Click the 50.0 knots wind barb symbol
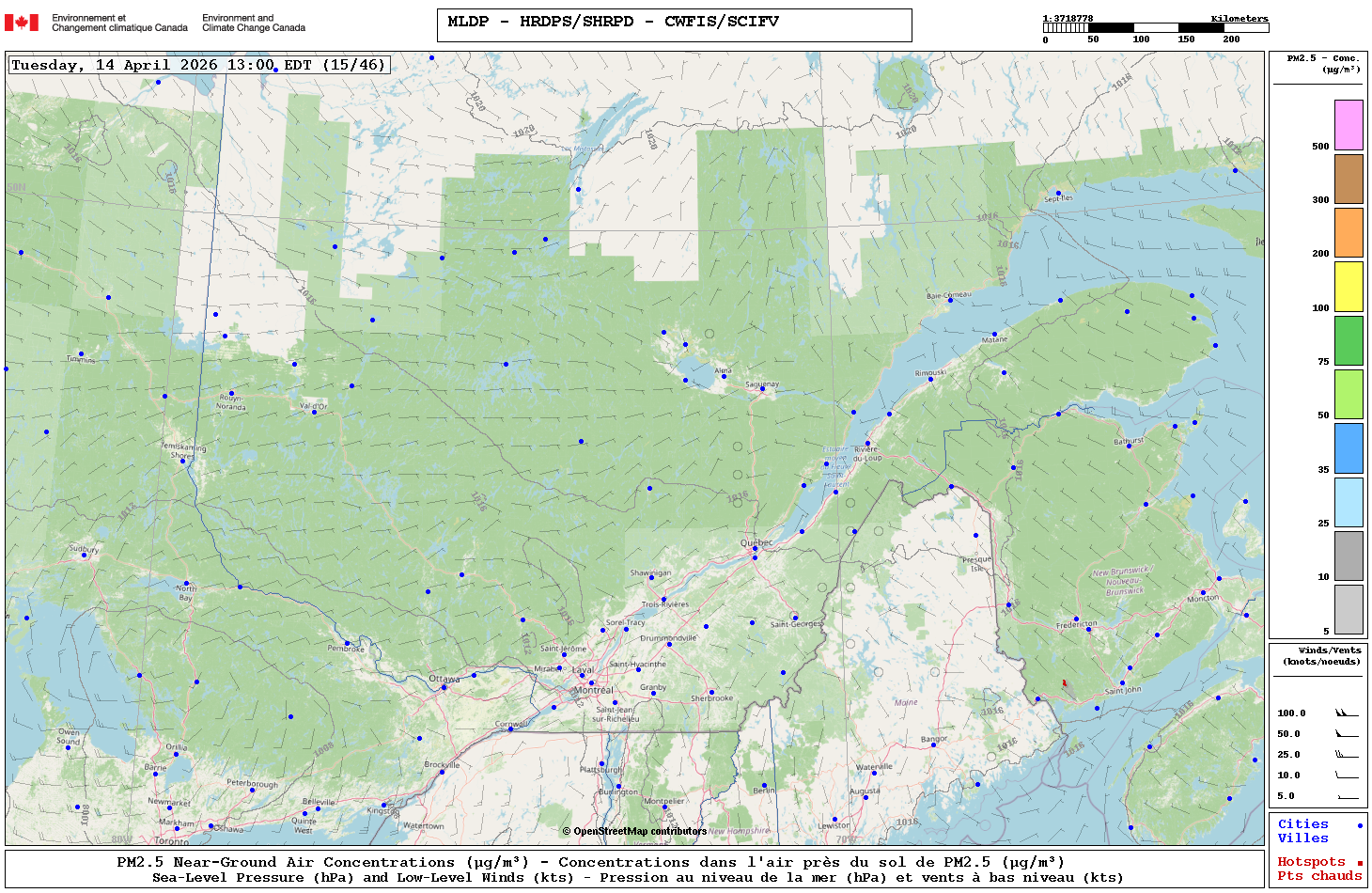The width and height of the screenshot is (1372, 893). point(1347,734)
